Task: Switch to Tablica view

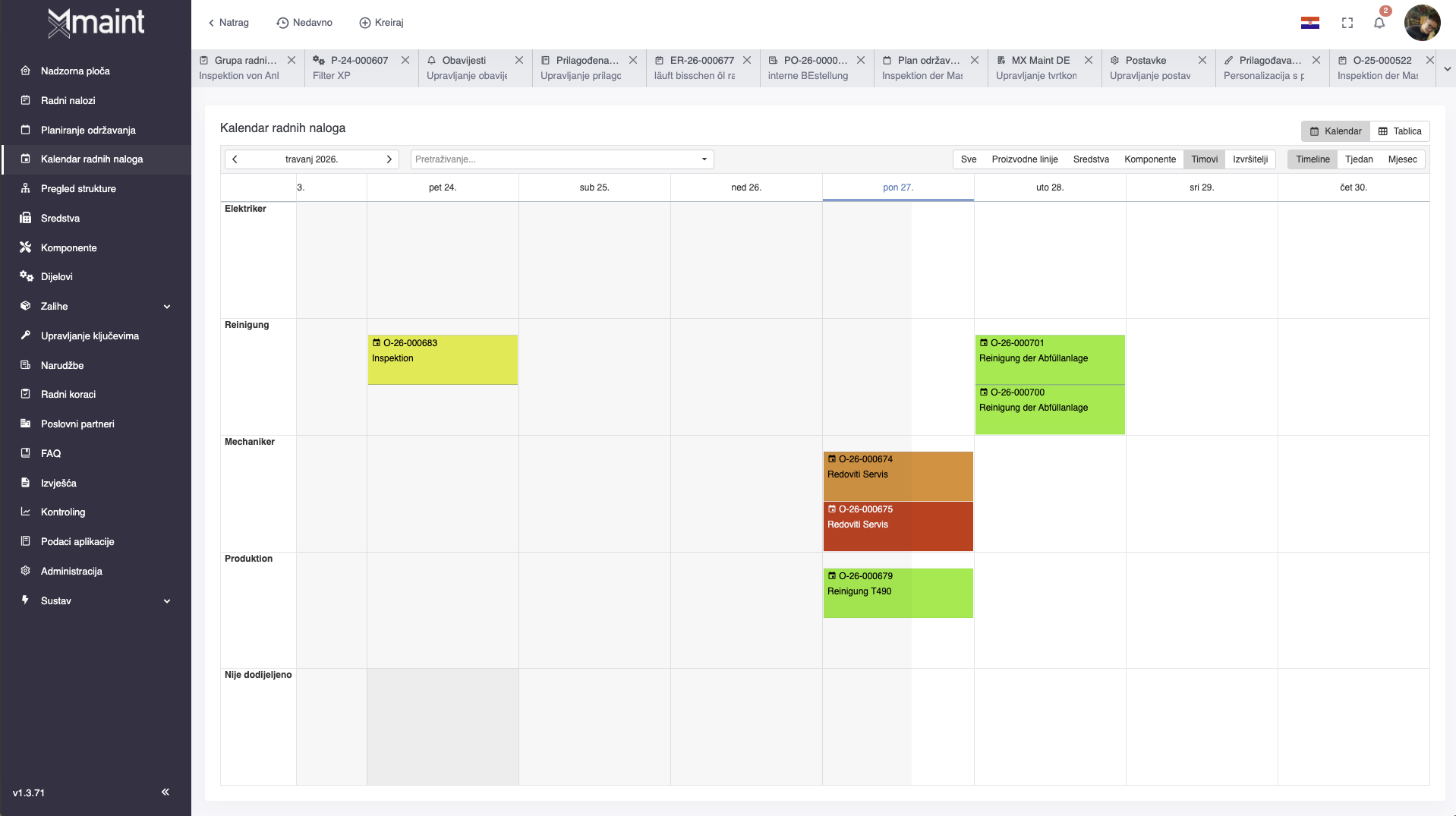Action: pyautogui.click(x=1400, y=131)
